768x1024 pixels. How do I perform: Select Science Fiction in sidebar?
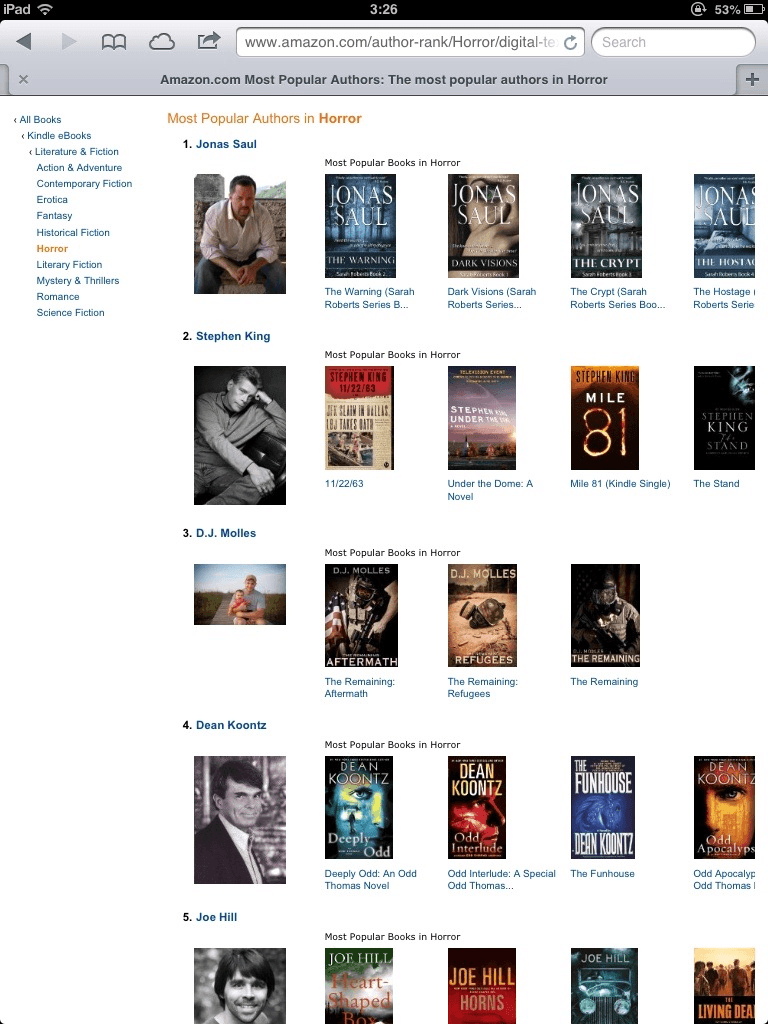click(71, 313)
